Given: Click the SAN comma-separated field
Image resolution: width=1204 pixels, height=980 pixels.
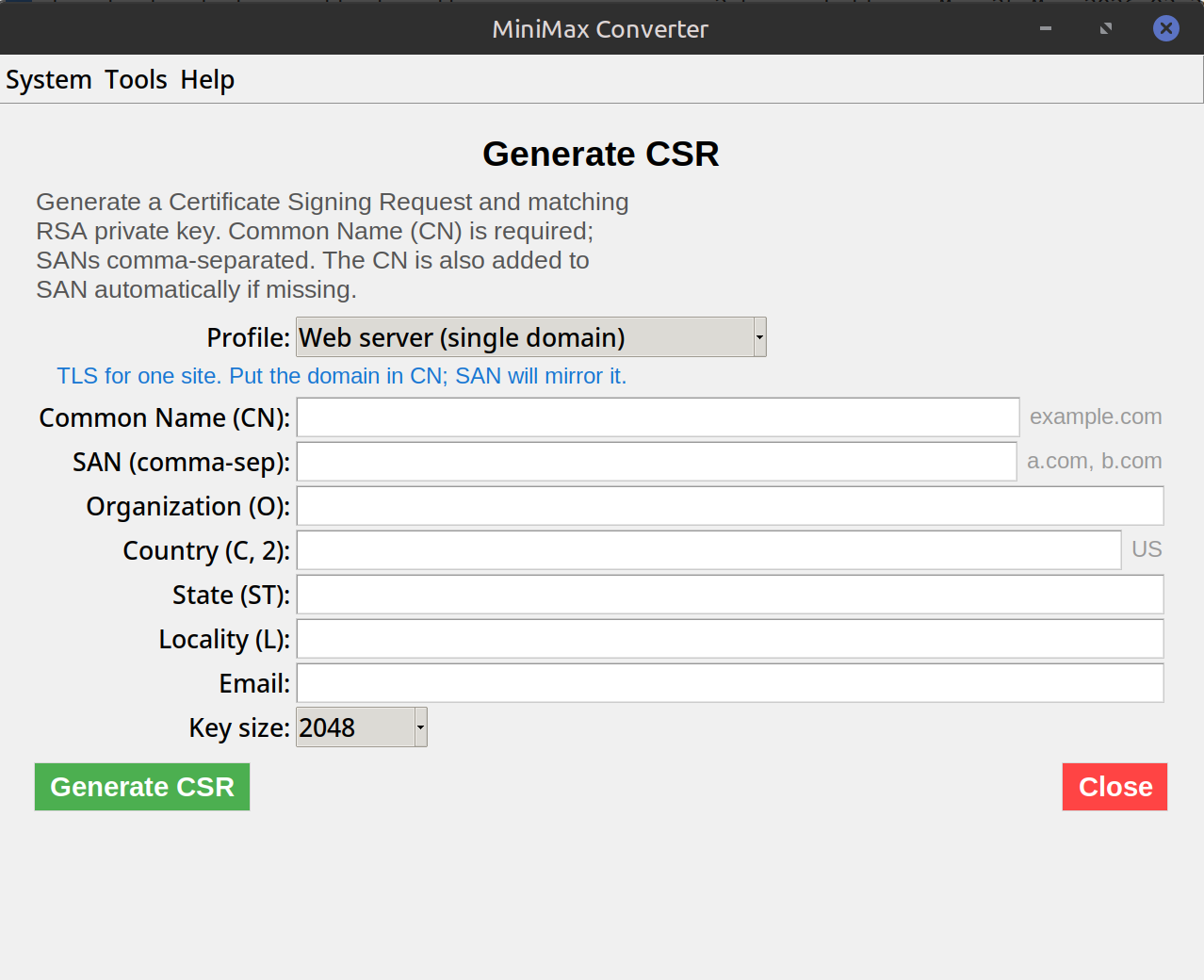Looking at the screenshot, I should point(657,462).
